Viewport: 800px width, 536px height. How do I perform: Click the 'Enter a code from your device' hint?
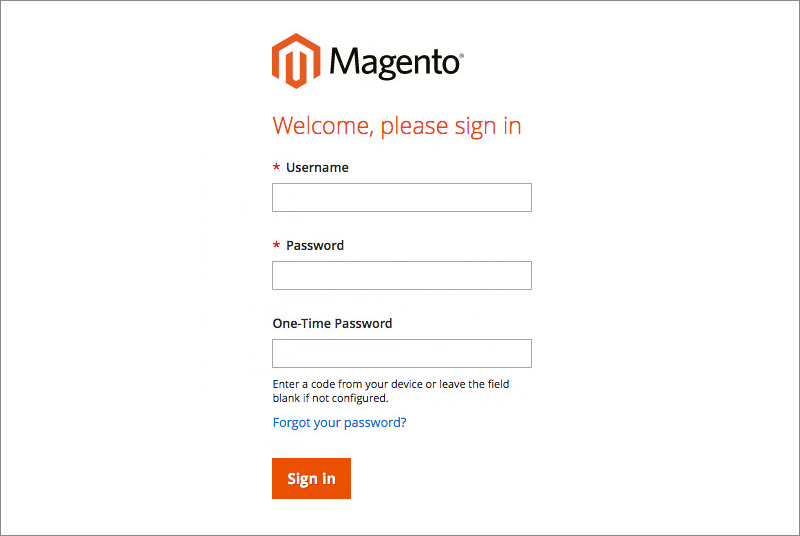(391, 384)
